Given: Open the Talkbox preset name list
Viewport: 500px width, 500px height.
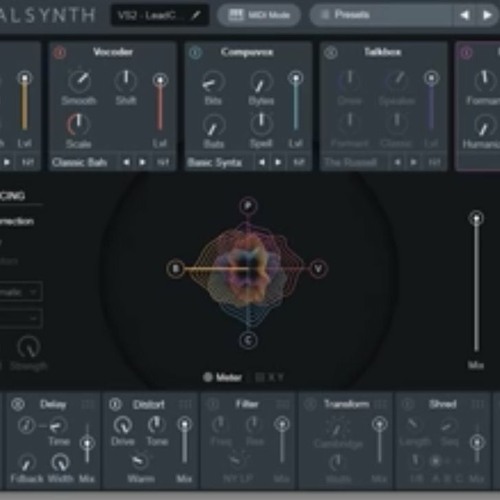Looking at the screenshot, I should point(351,162).
